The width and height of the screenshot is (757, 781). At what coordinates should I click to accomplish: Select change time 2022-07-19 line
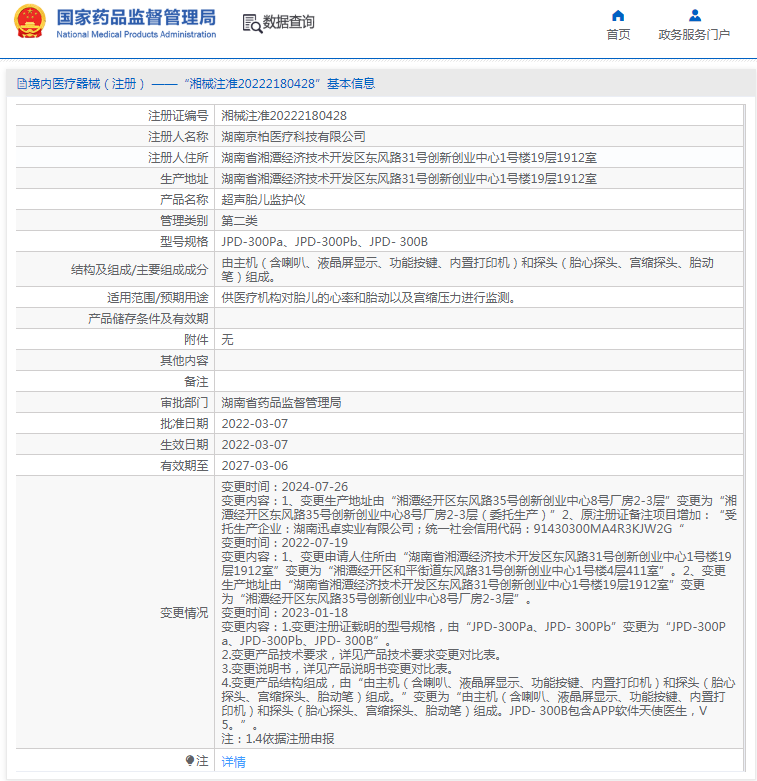click(284, 542)
